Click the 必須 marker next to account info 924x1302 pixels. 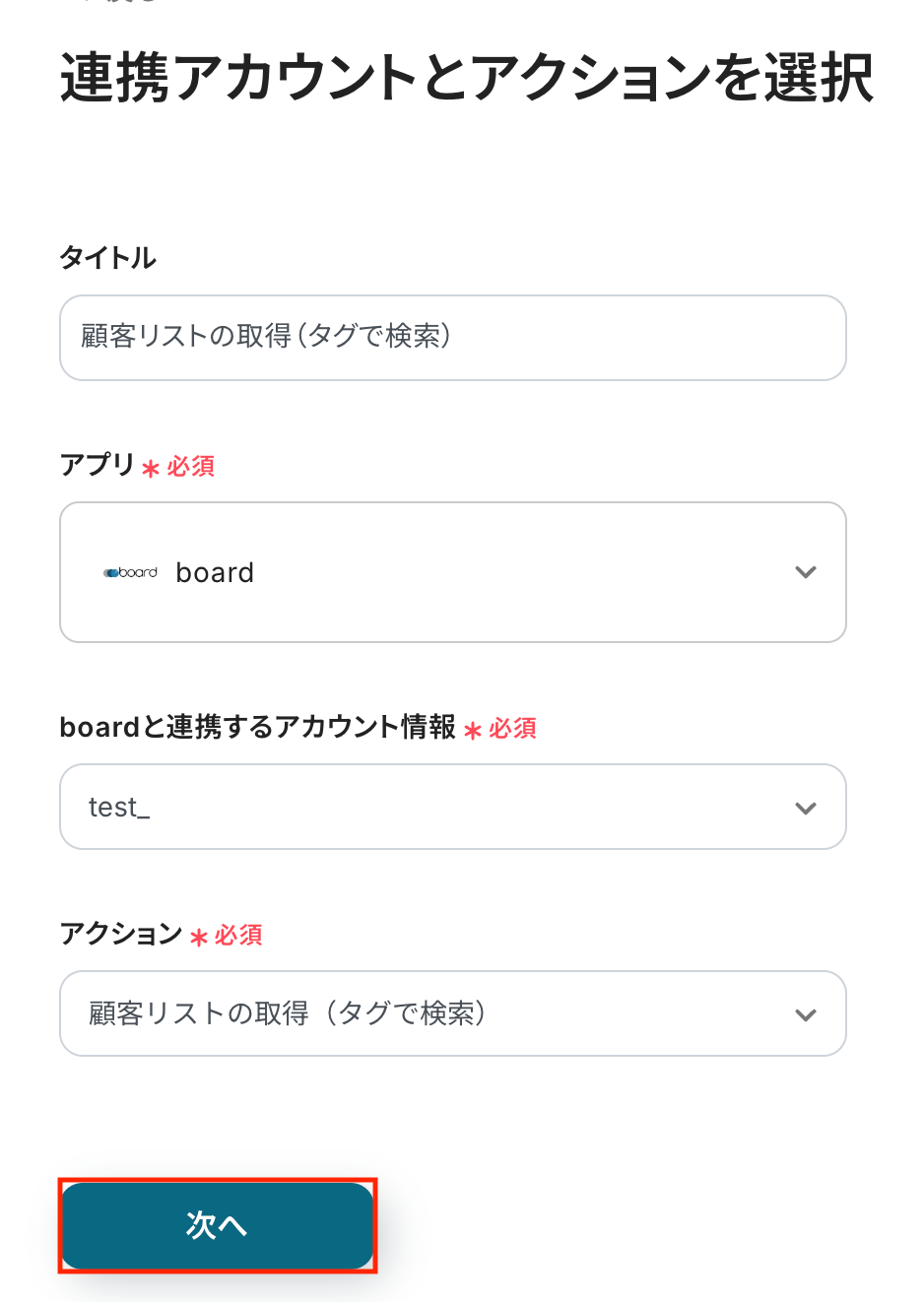pos(513,728)
